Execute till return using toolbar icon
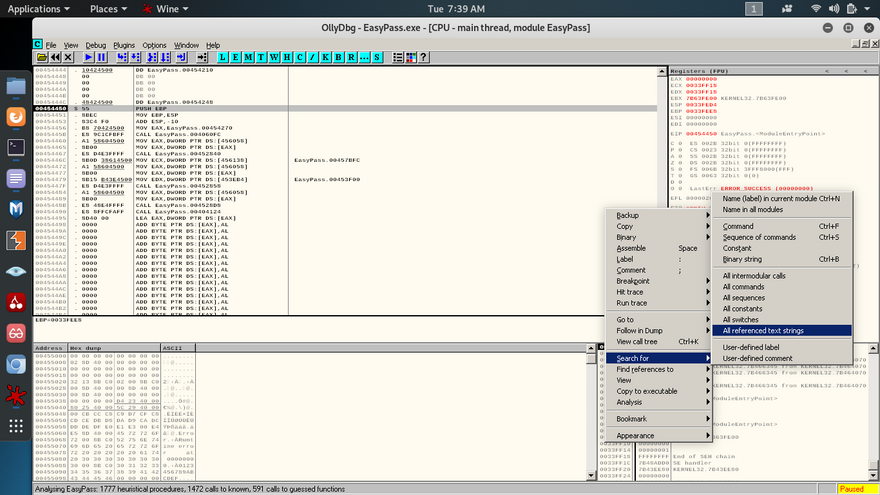The width and height of the screenshot is (880, 495). (181, 57)
